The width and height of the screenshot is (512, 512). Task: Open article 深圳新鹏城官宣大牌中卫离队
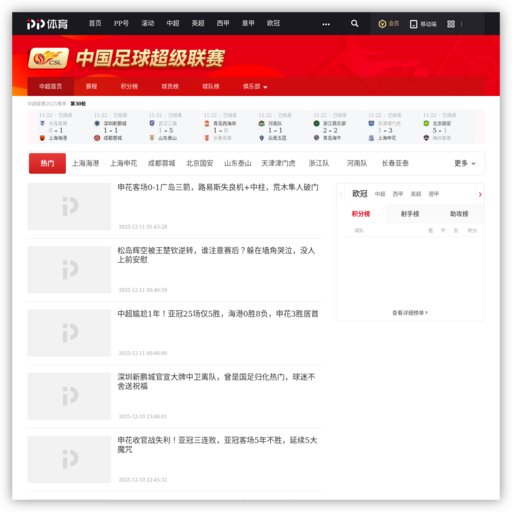[216, 382]
